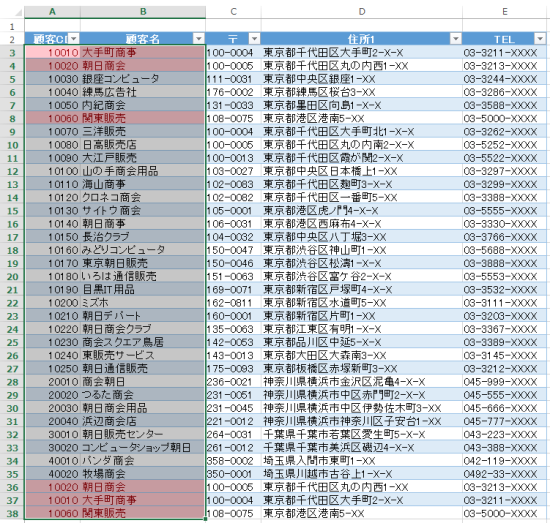This screenshot has width=550, height=523.
Task: Click the cell 日高販売店
Action: tap(143, 145)
